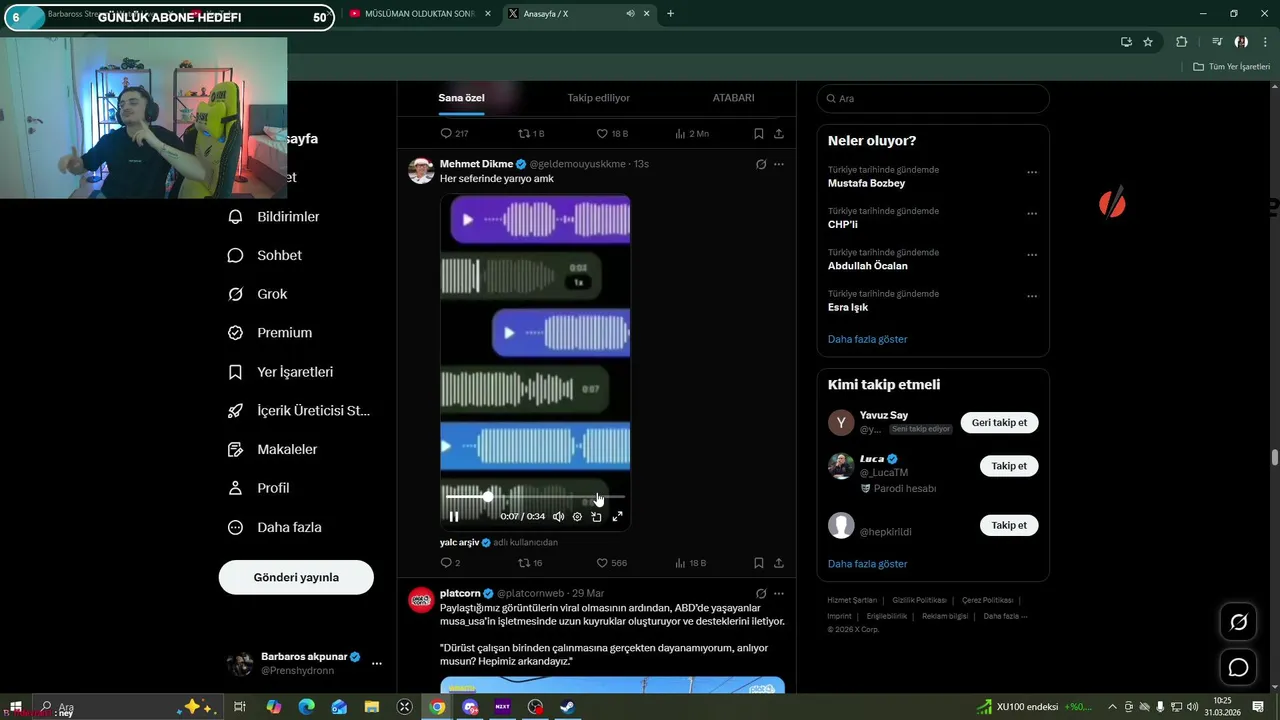Switch to MÜSLÜMAN OLDUKTAN SONRA browser tab
This screenshot has width=1280, height=720.
tap(418, 14)
